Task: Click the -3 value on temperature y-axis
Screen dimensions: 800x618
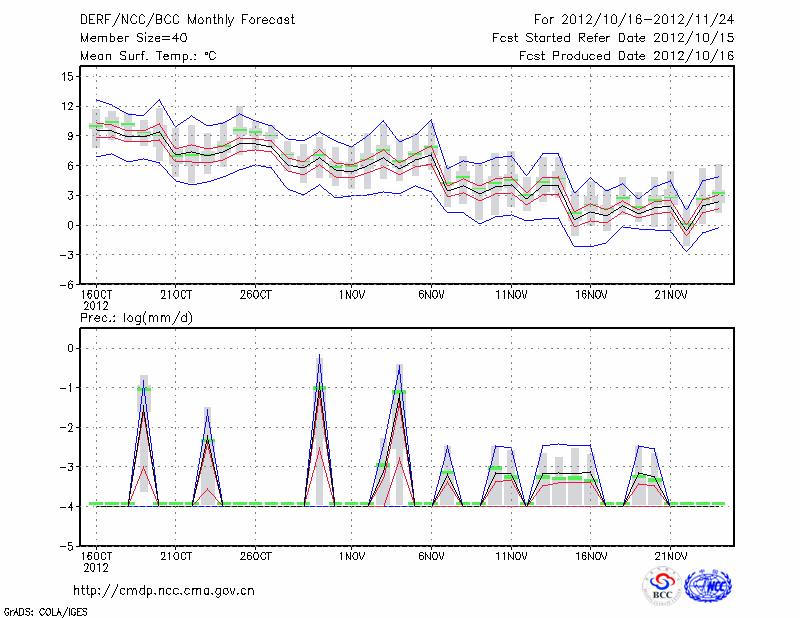Action: click(67, 255)
